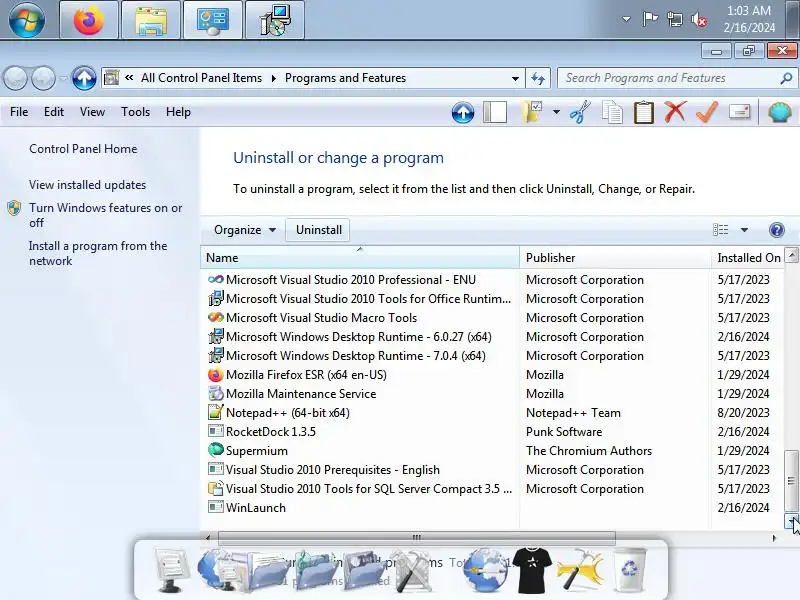Viewport: 800px width, 600px height.
Task: Click Programs and Features breadcrumb
Action: click(x=345, y=78)
